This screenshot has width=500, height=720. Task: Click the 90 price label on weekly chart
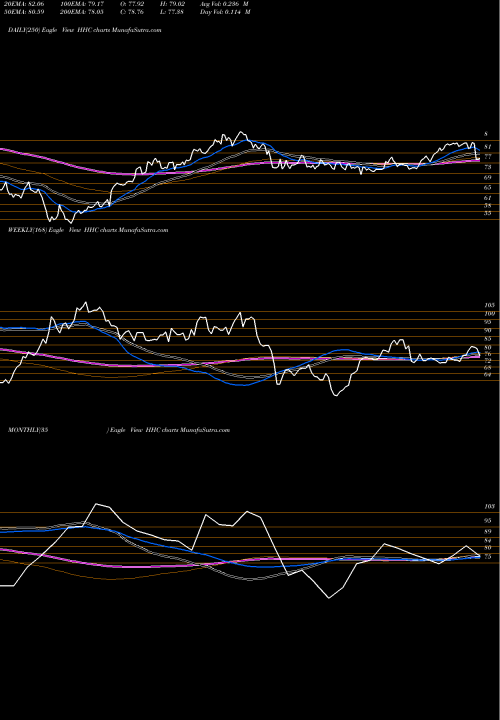pyautogui.click(x=488, y=330)
